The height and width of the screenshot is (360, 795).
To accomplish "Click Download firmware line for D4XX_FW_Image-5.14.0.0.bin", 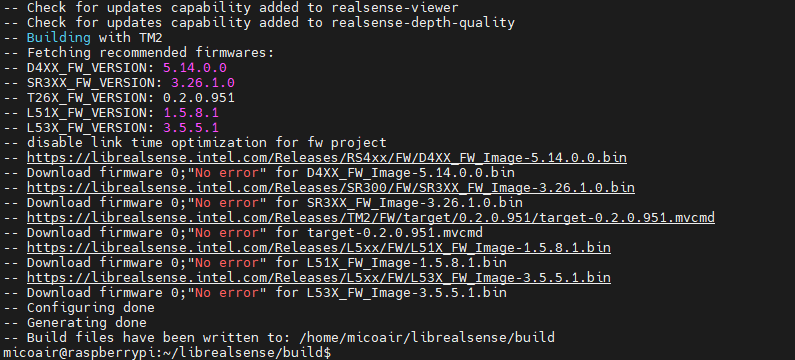I will pyautogui.click(x=259, y=172).
